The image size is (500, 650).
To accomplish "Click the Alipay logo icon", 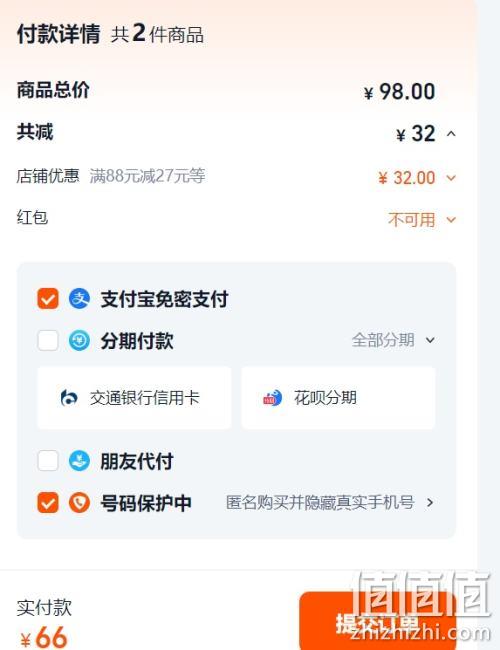I will tap(79, 298).
